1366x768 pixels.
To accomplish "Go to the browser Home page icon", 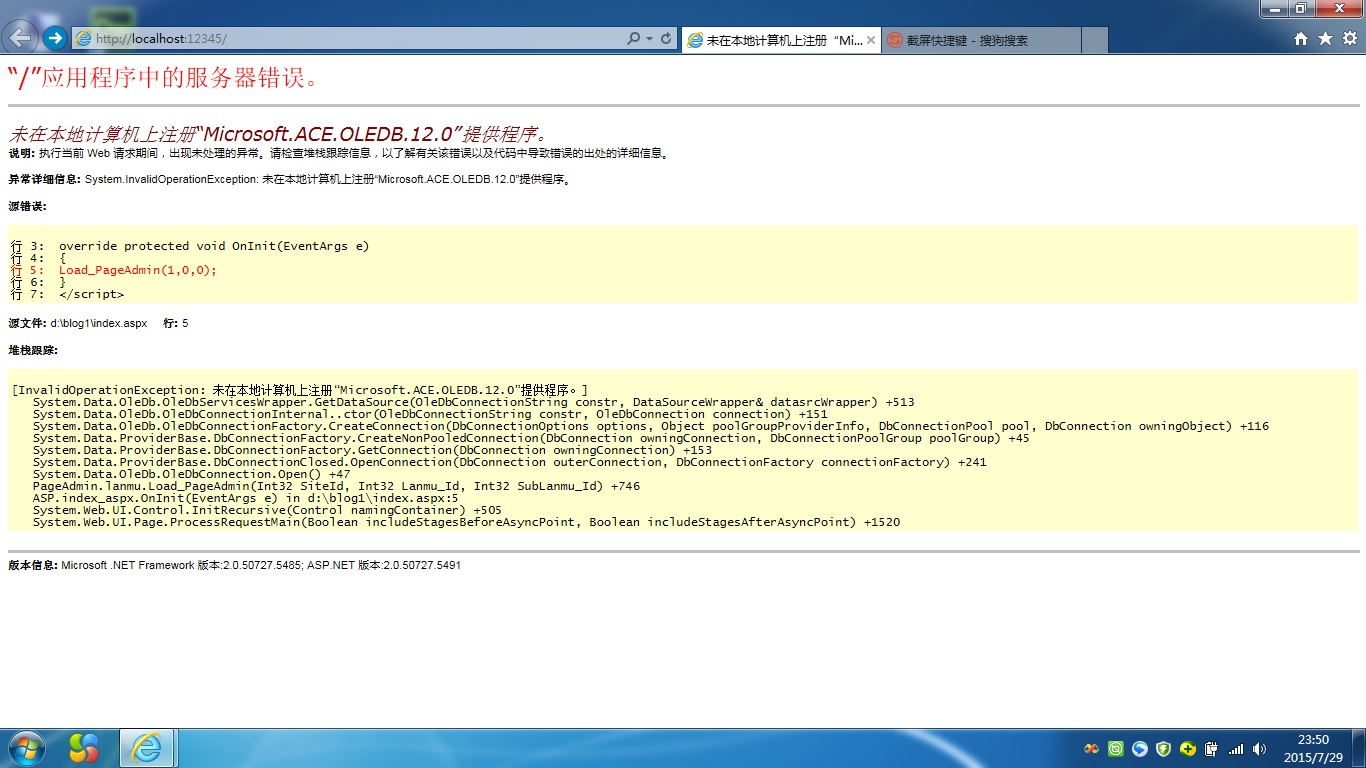I will point(1301,39).
